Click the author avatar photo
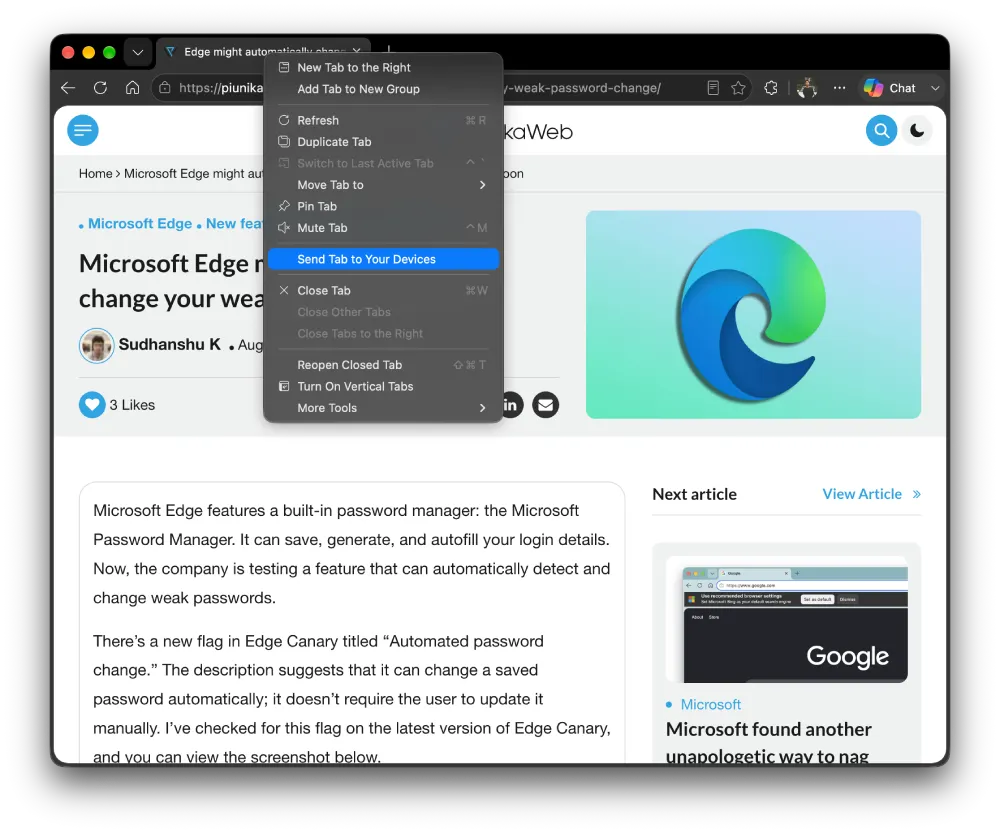Screen dimensions: 1000x833 96,346
